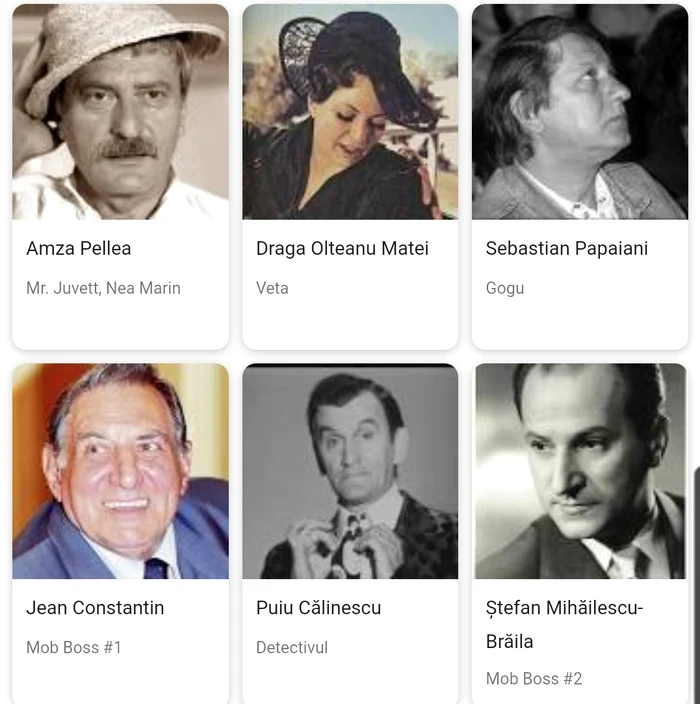
Task: Select the Mob Boss #2 role
Action: [534, 679]
